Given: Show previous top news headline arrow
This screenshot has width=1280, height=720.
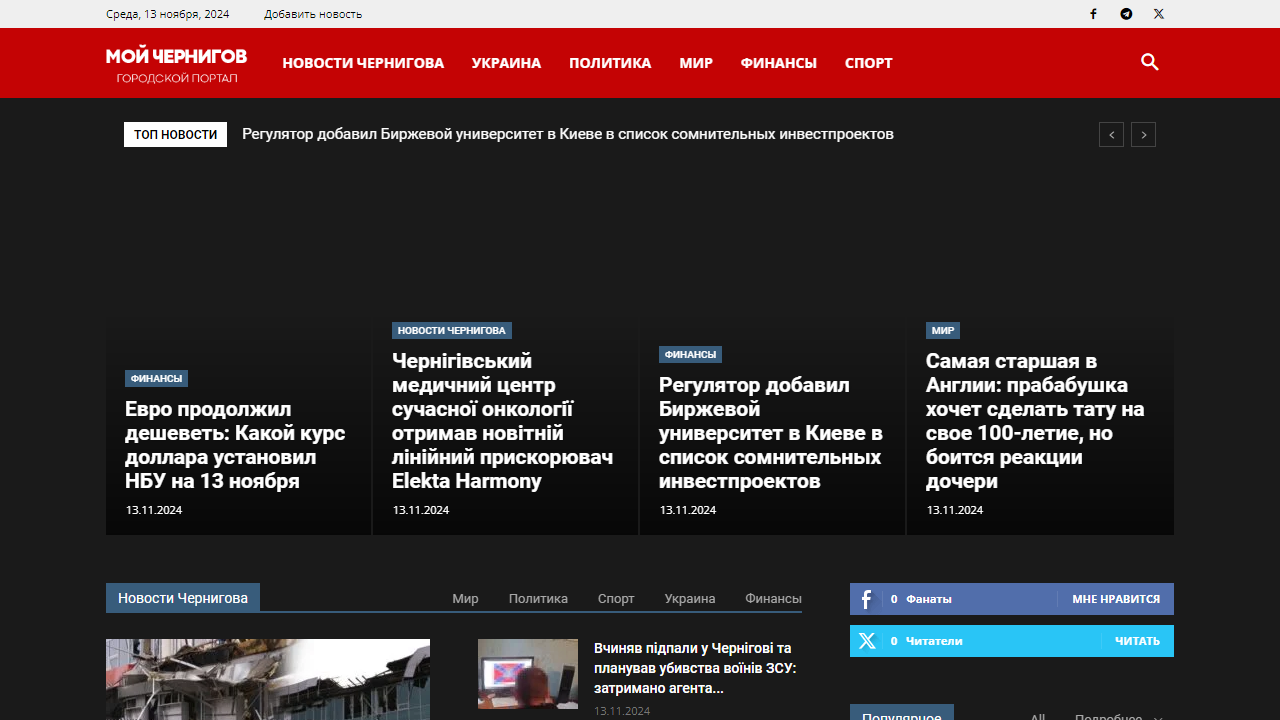Looking at the screenshot, I should [x=1111, y=135].
